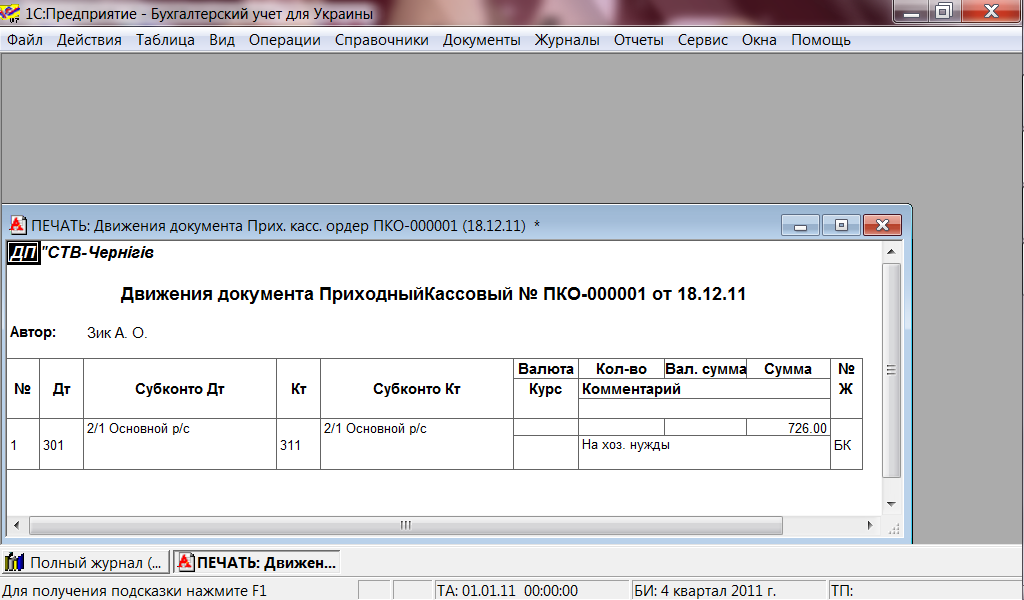The height and width of the screenshot is (600, 1024).
Task: Open the Сервис menu
Action: pos(703,40)
